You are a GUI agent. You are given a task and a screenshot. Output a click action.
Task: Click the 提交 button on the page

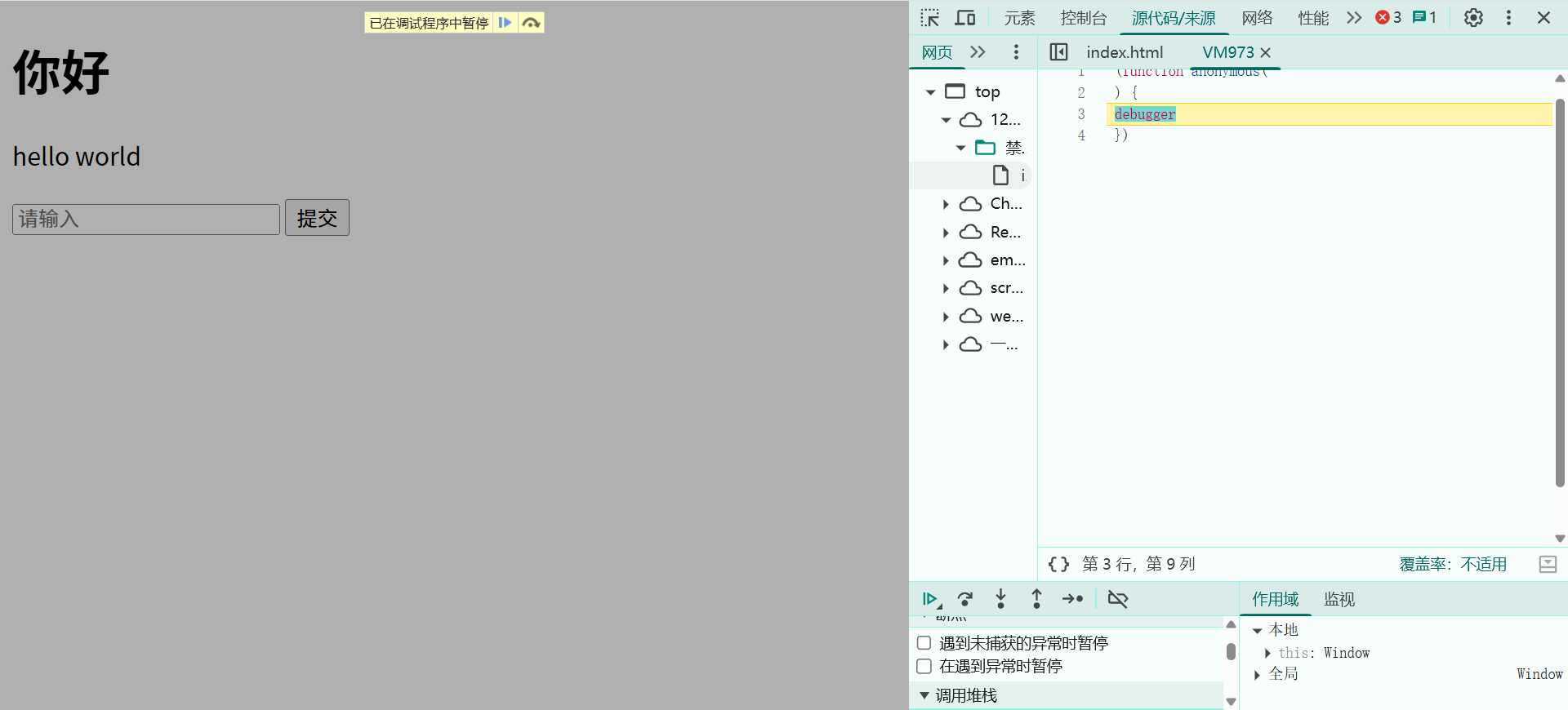click(x=317, y=218)
